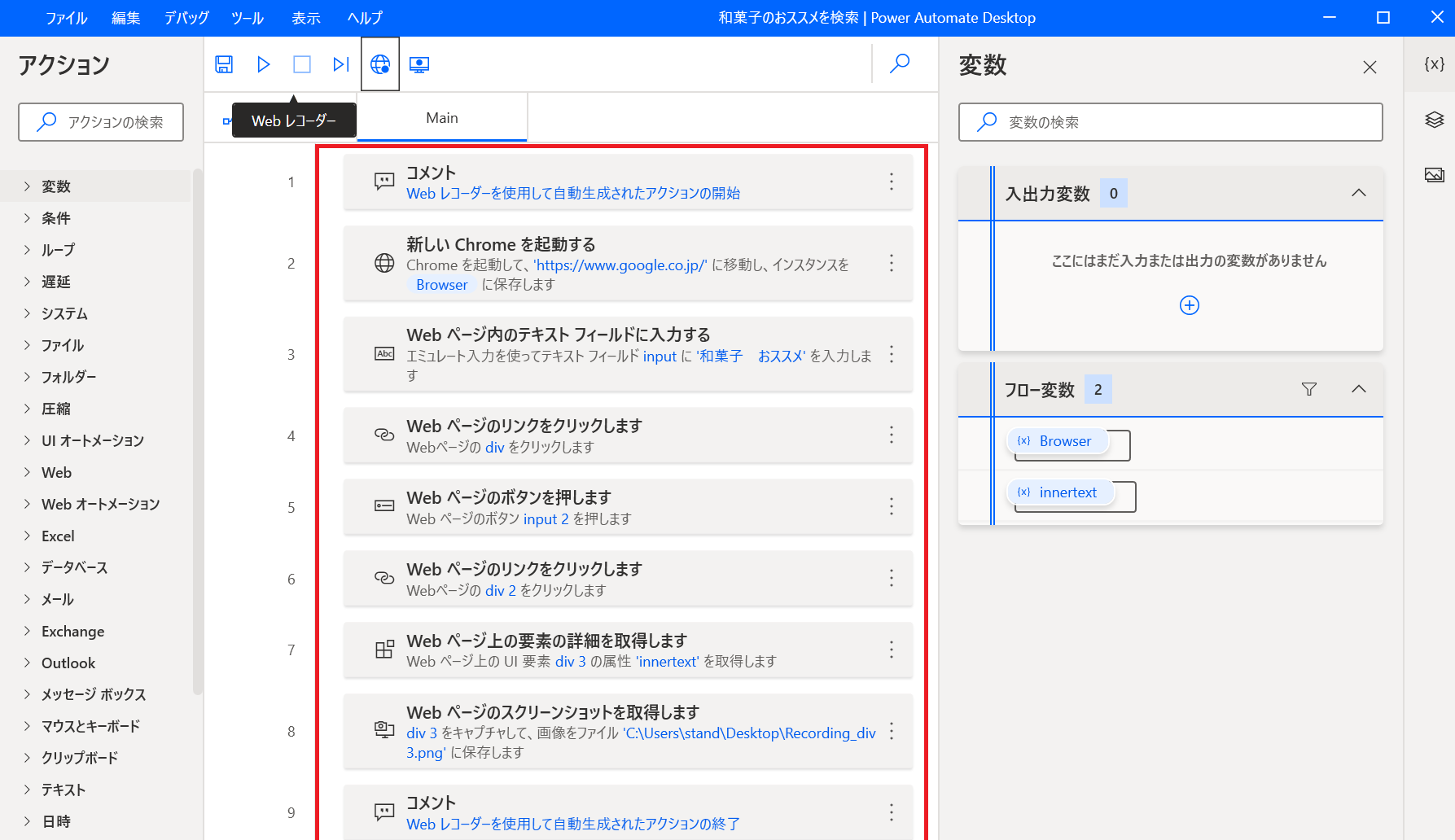Open more options for step 7 element details
This screenshot has height=840, width=1455.
(x=892, y=649)
